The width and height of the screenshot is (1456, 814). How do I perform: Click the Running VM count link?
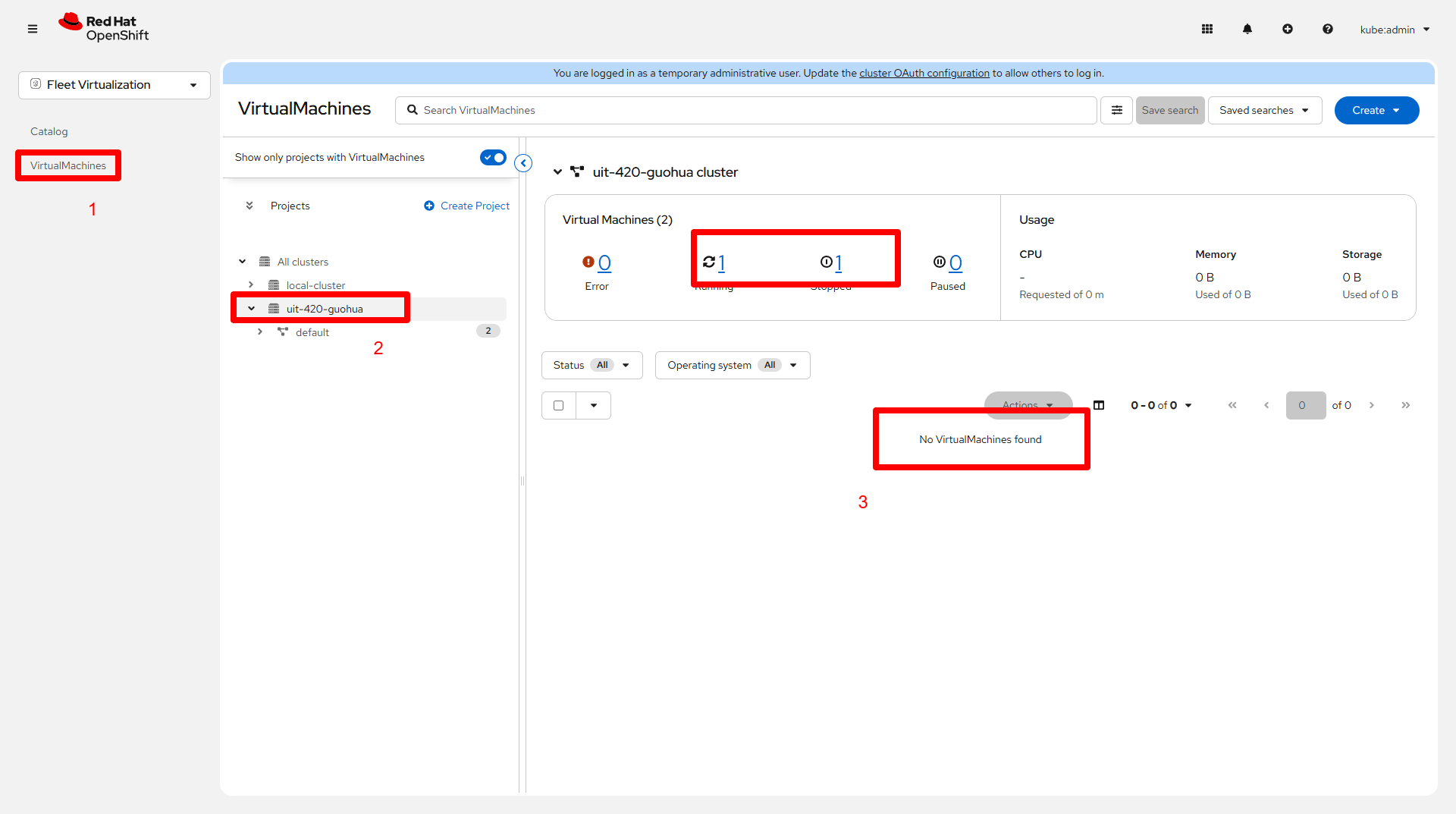pos(722,262)
